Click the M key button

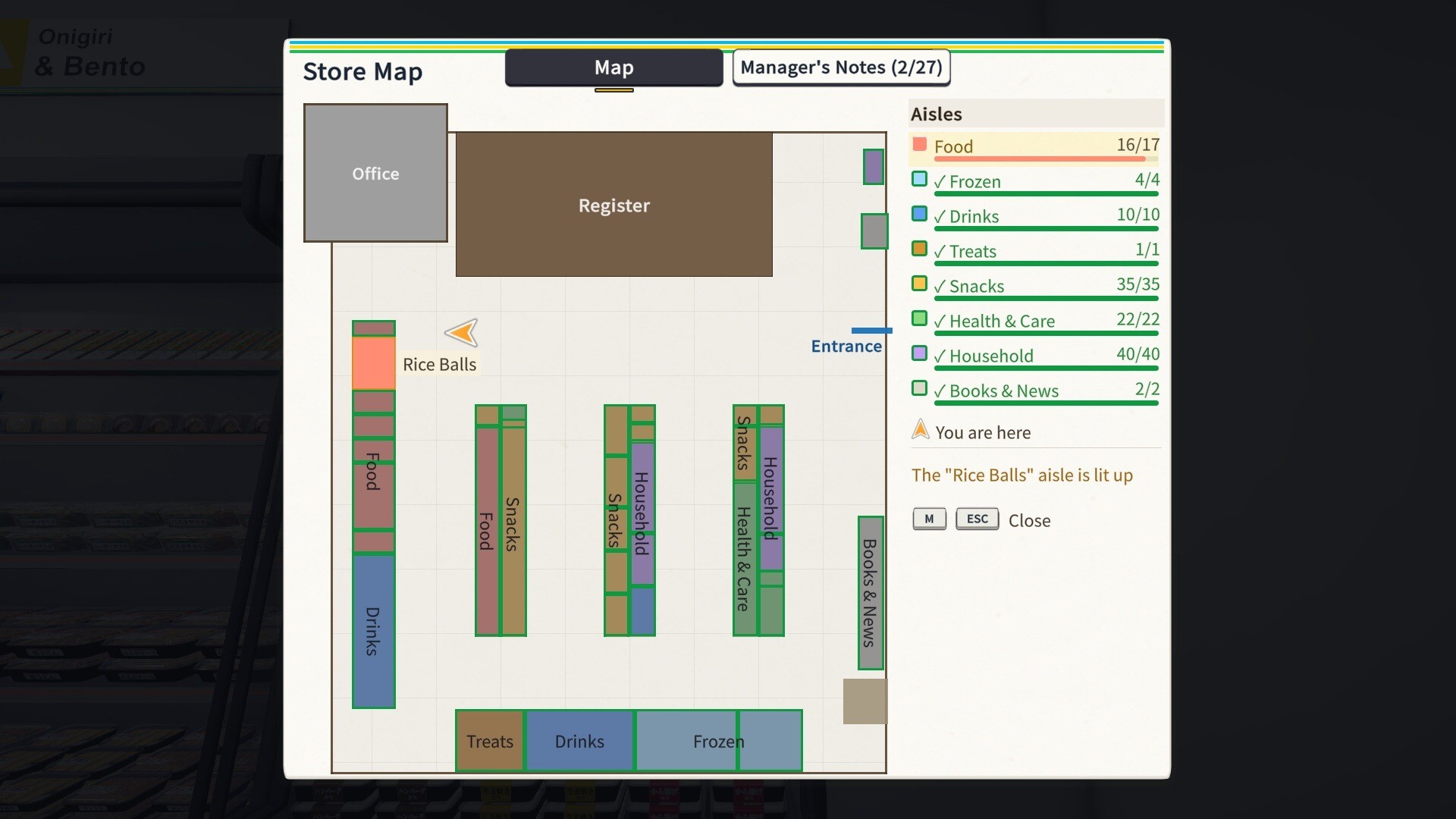coord(929,519)
